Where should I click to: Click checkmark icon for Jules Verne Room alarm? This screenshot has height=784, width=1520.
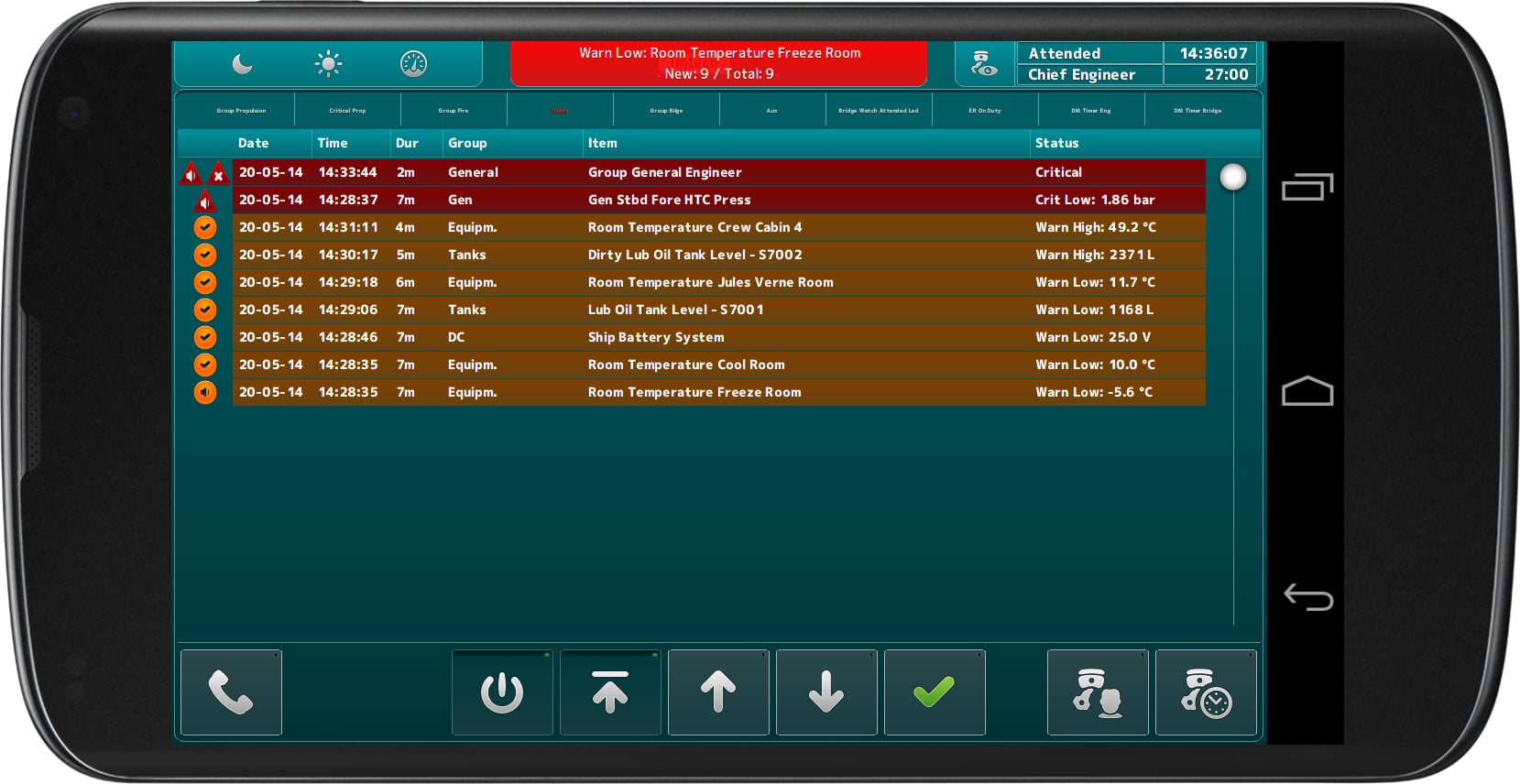pyautogui.click(x=205, y=282)
